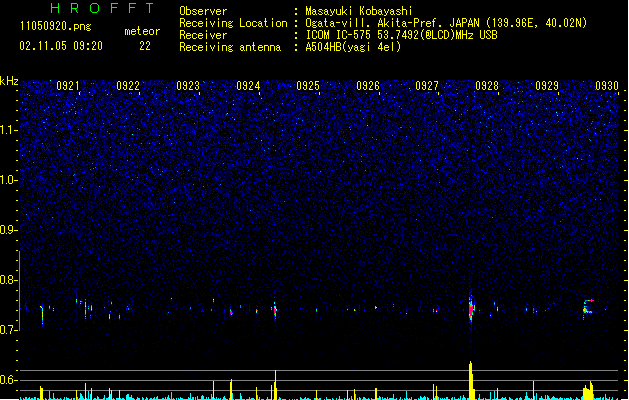
Task: Click the 0927 time marker
Action: (x=427, y=86)
